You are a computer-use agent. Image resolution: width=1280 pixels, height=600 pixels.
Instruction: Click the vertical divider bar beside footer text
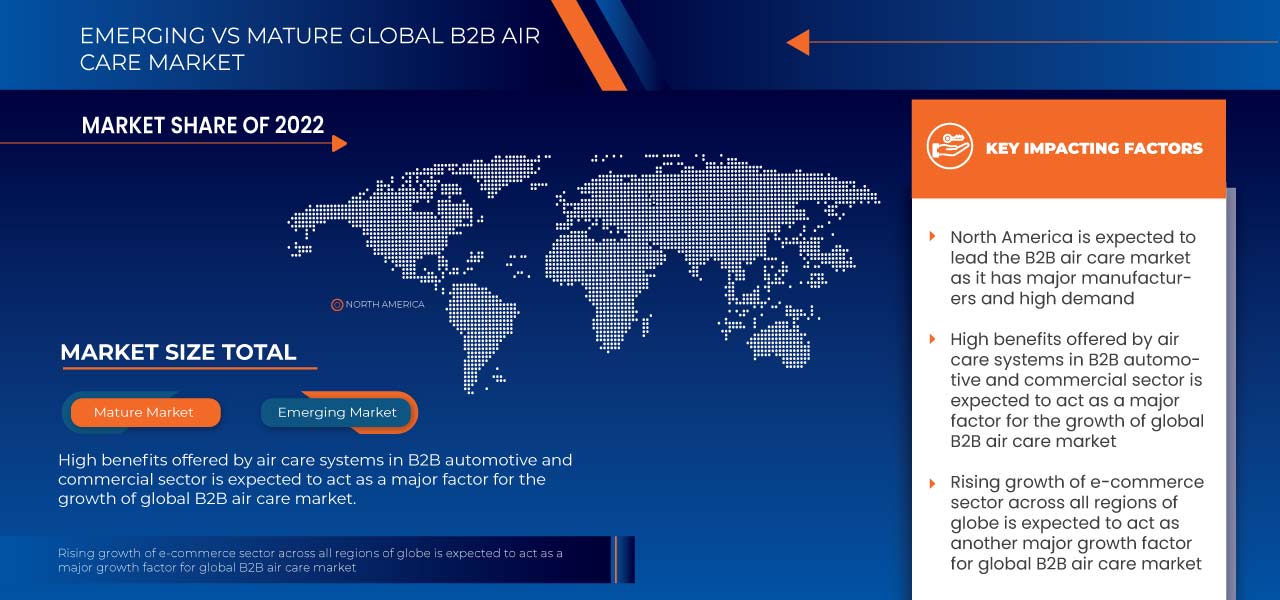coord(616,559)
